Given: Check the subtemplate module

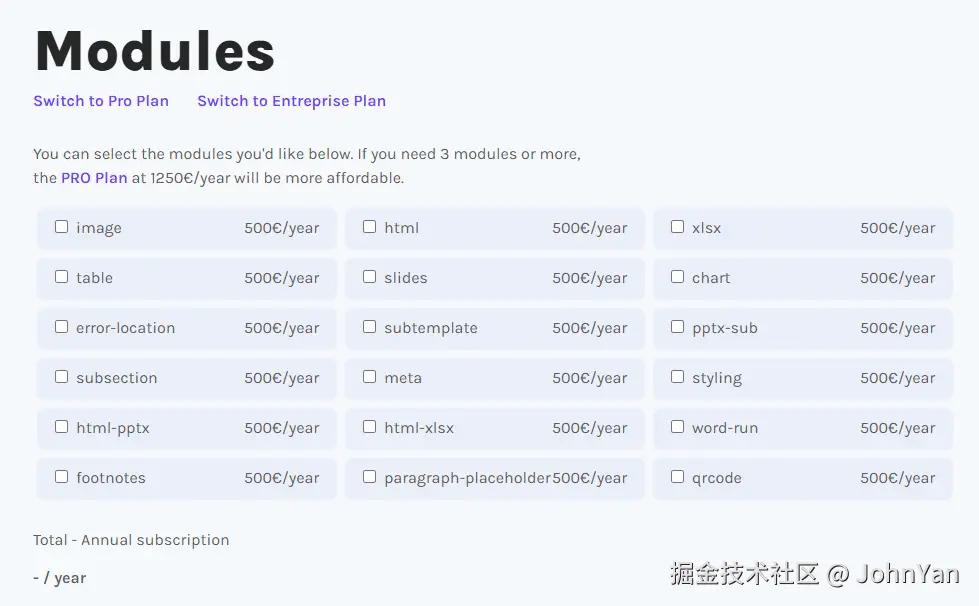Looking at the screenshot, I should (369, 327).
